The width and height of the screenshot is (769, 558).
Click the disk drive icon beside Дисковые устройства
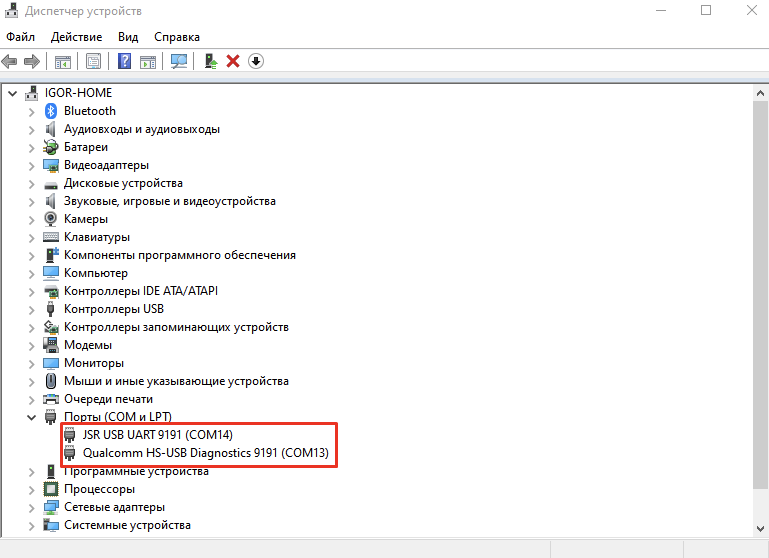(x=51, y=185)
